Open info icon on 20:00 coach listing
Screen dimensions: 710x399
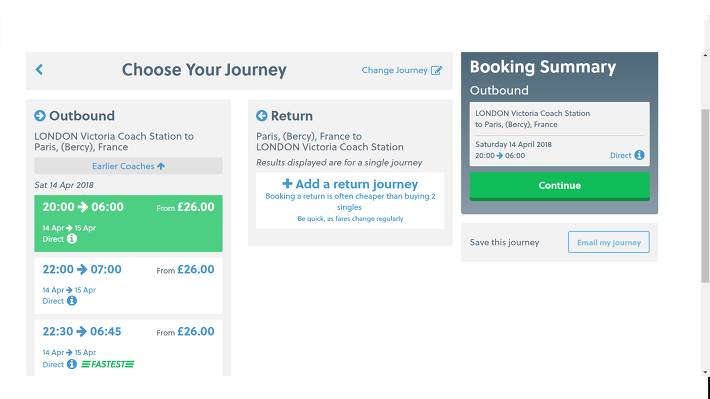(x=72, y=239)
